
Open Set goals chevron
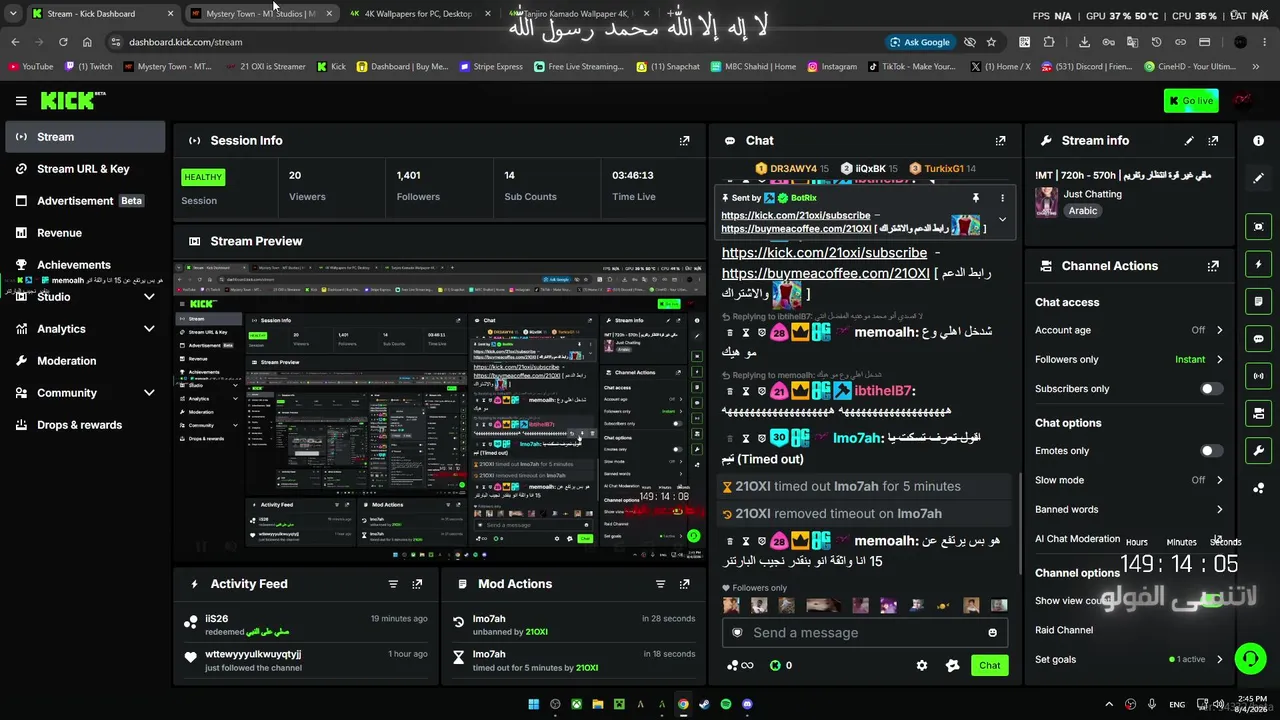[x=1219, y=660]
